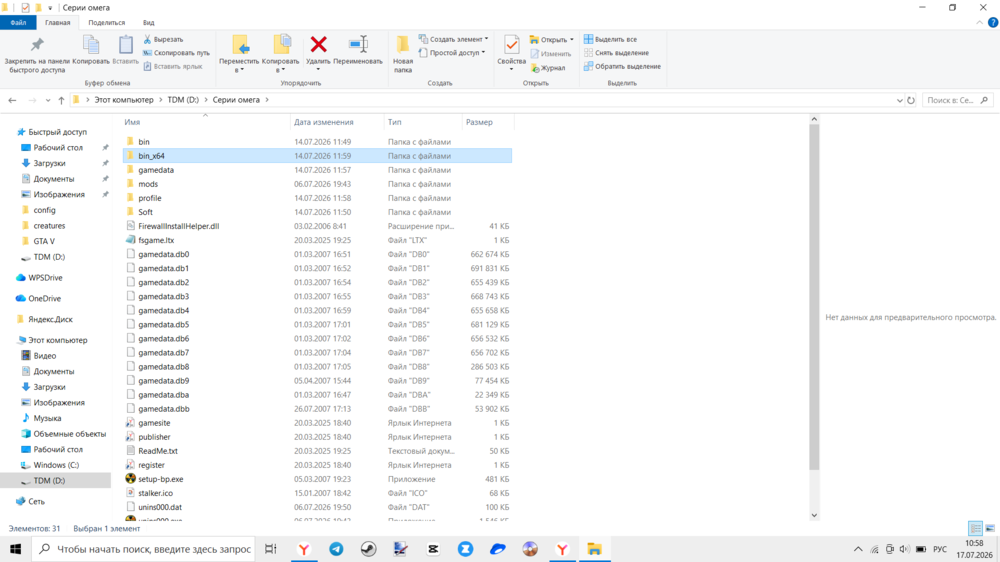Create a new folder with Новая папка

(403, 54)
